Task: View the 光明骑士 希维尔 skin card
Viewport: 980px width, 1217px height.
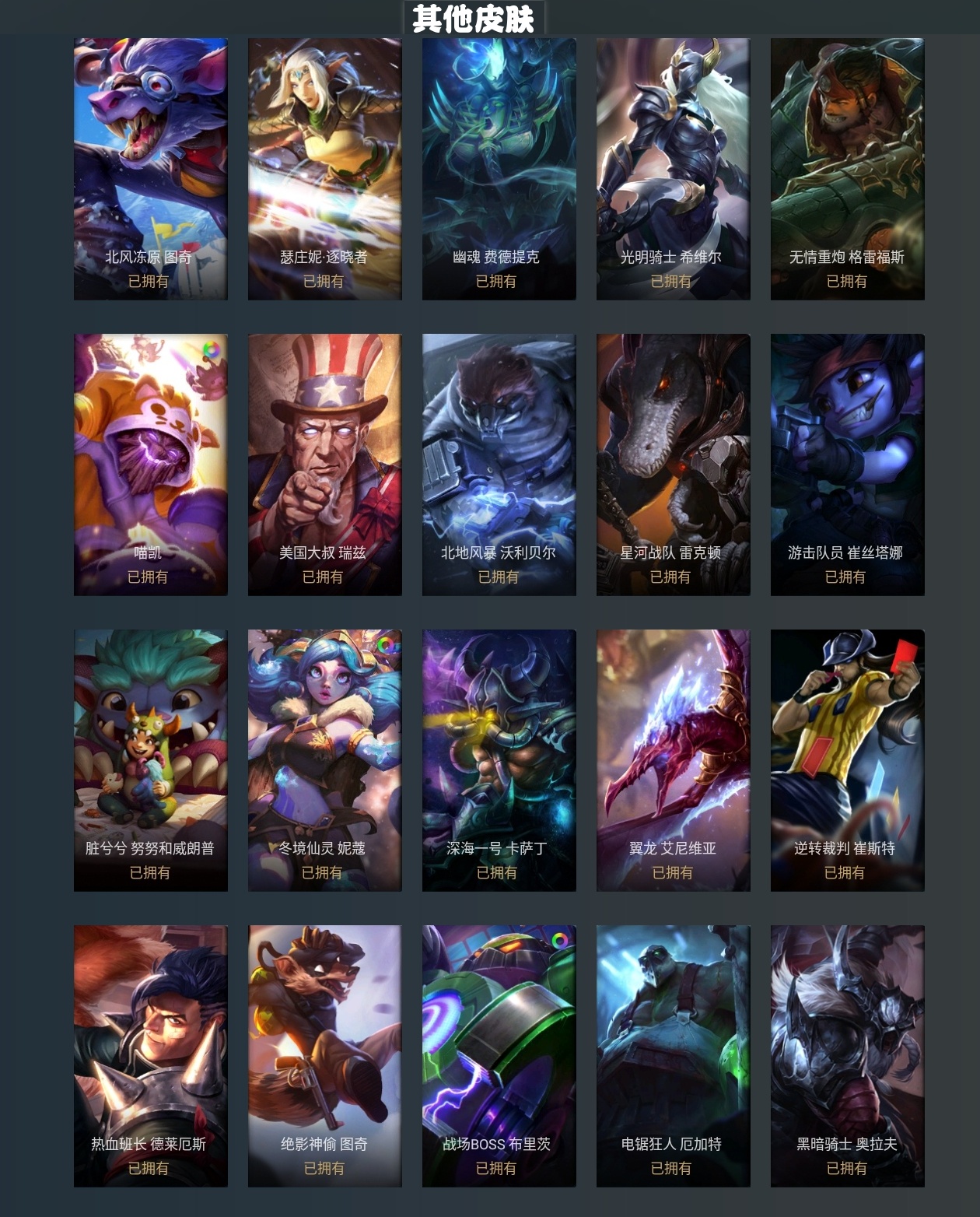Action: [x=674, y=169]
